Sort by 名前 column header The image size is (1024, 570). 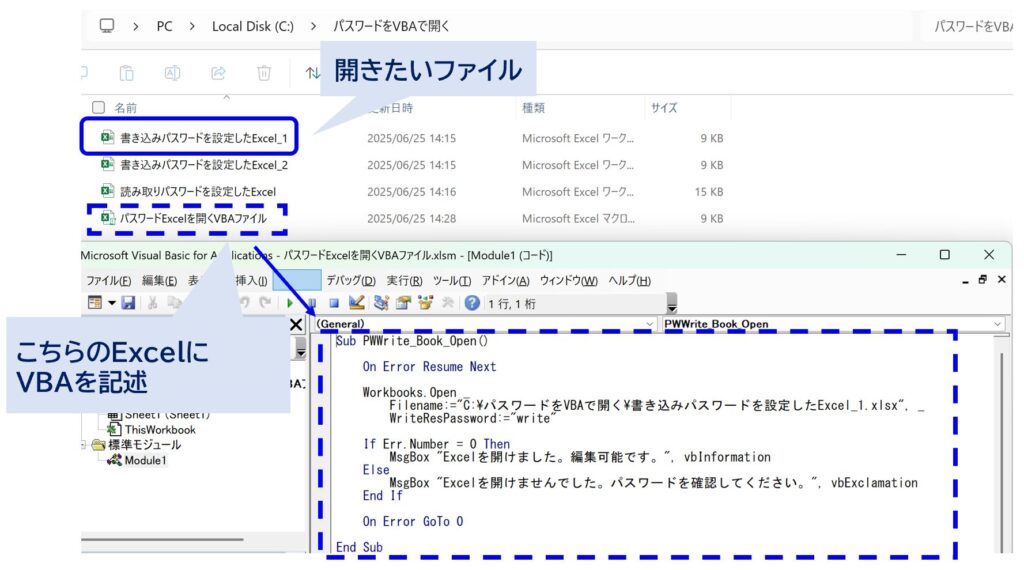click(125, 108)
